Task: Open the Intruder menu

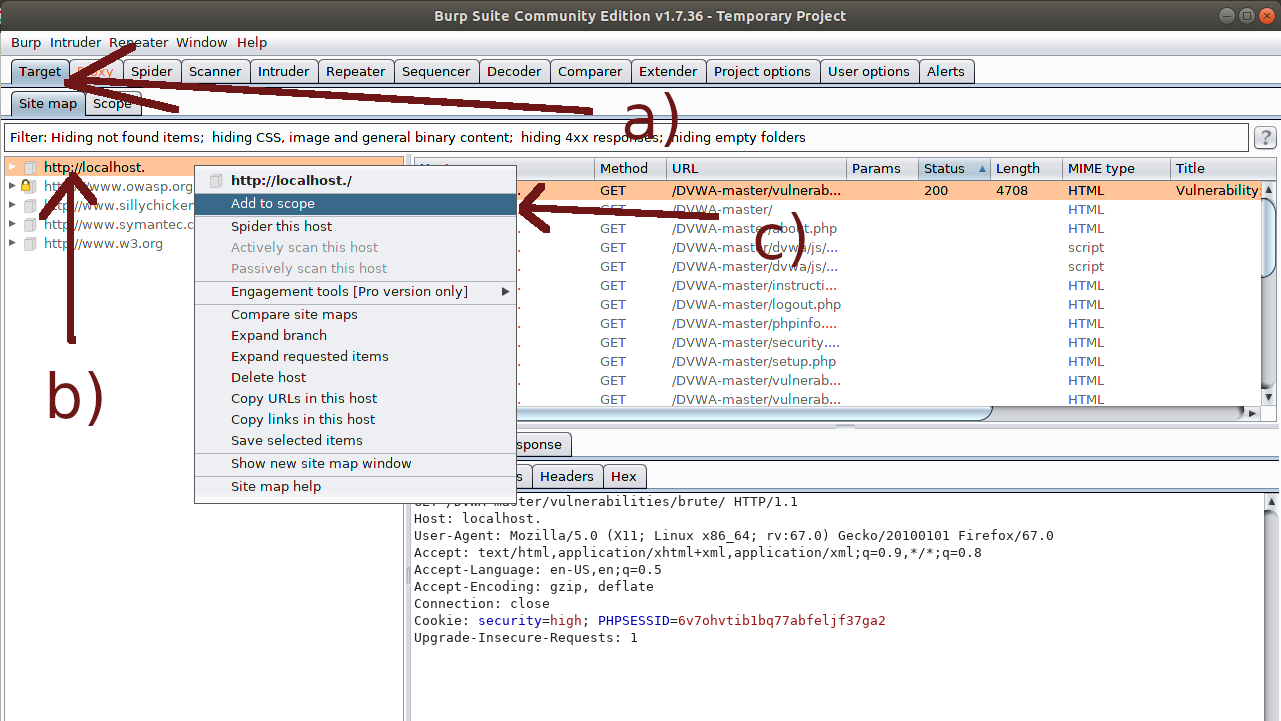Action: click(76, 43)
